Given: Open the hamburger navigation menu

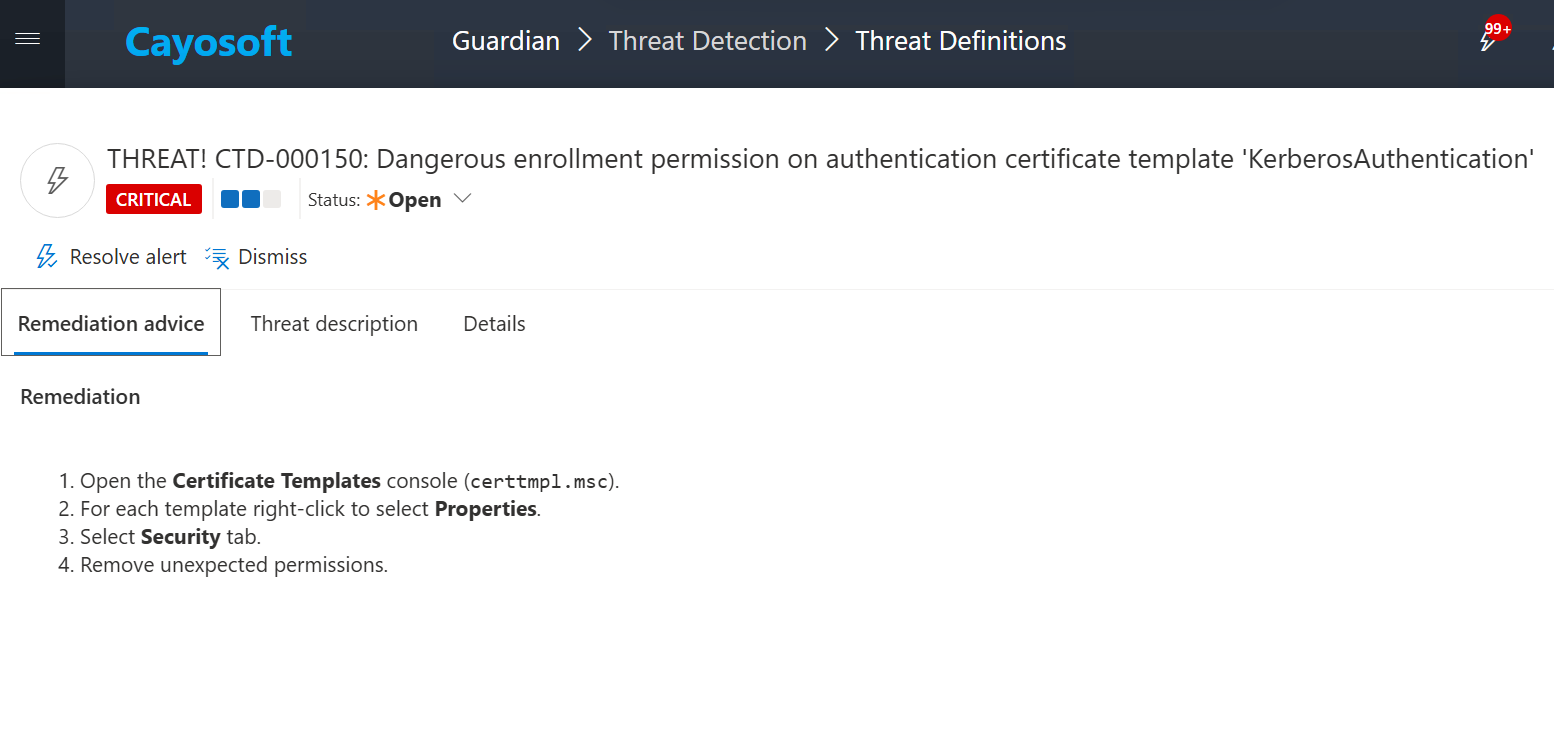Looking at the screenshot, I should [28, 39].
